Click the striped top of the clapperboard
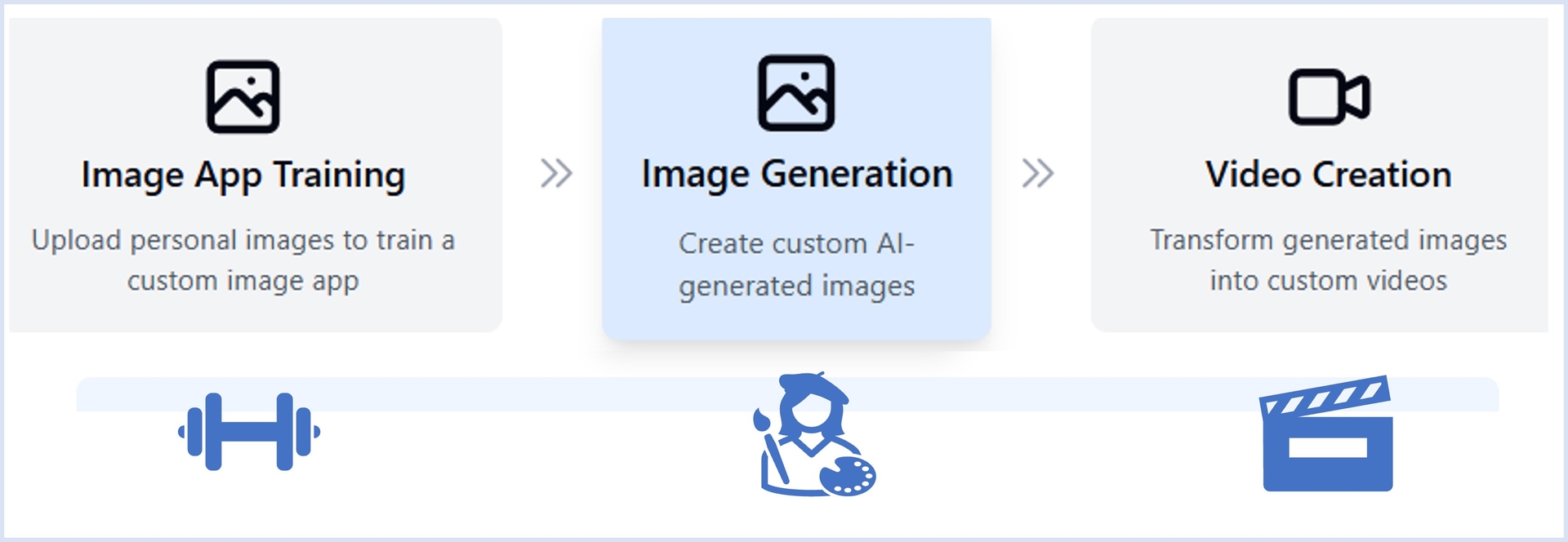1568x542 pixels. pyautogui.click(x=1324, y=395)
